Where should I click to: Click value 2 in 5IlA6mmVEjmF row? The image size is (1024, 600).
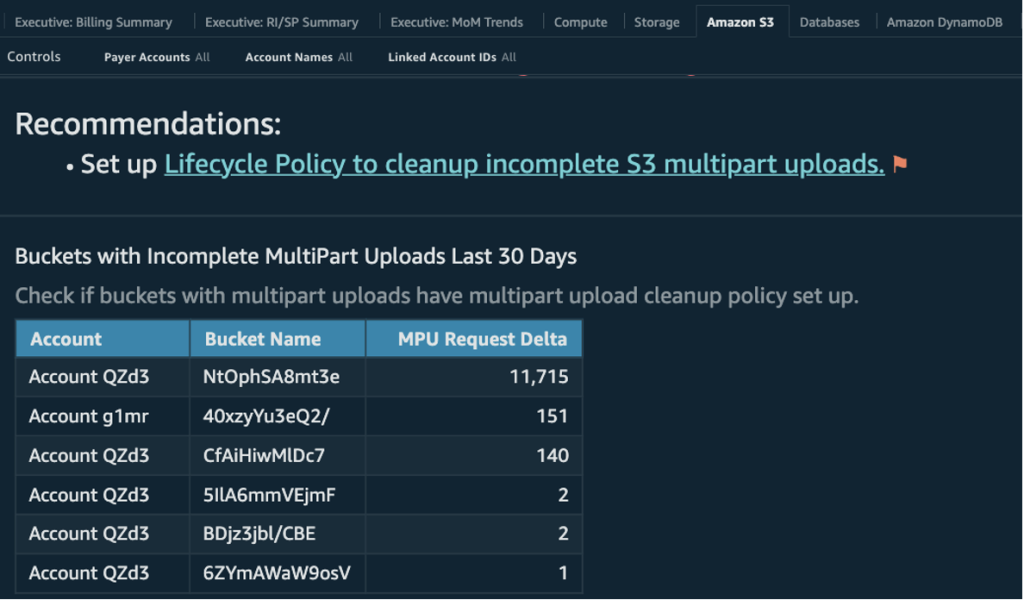click(x=474, y=495)
